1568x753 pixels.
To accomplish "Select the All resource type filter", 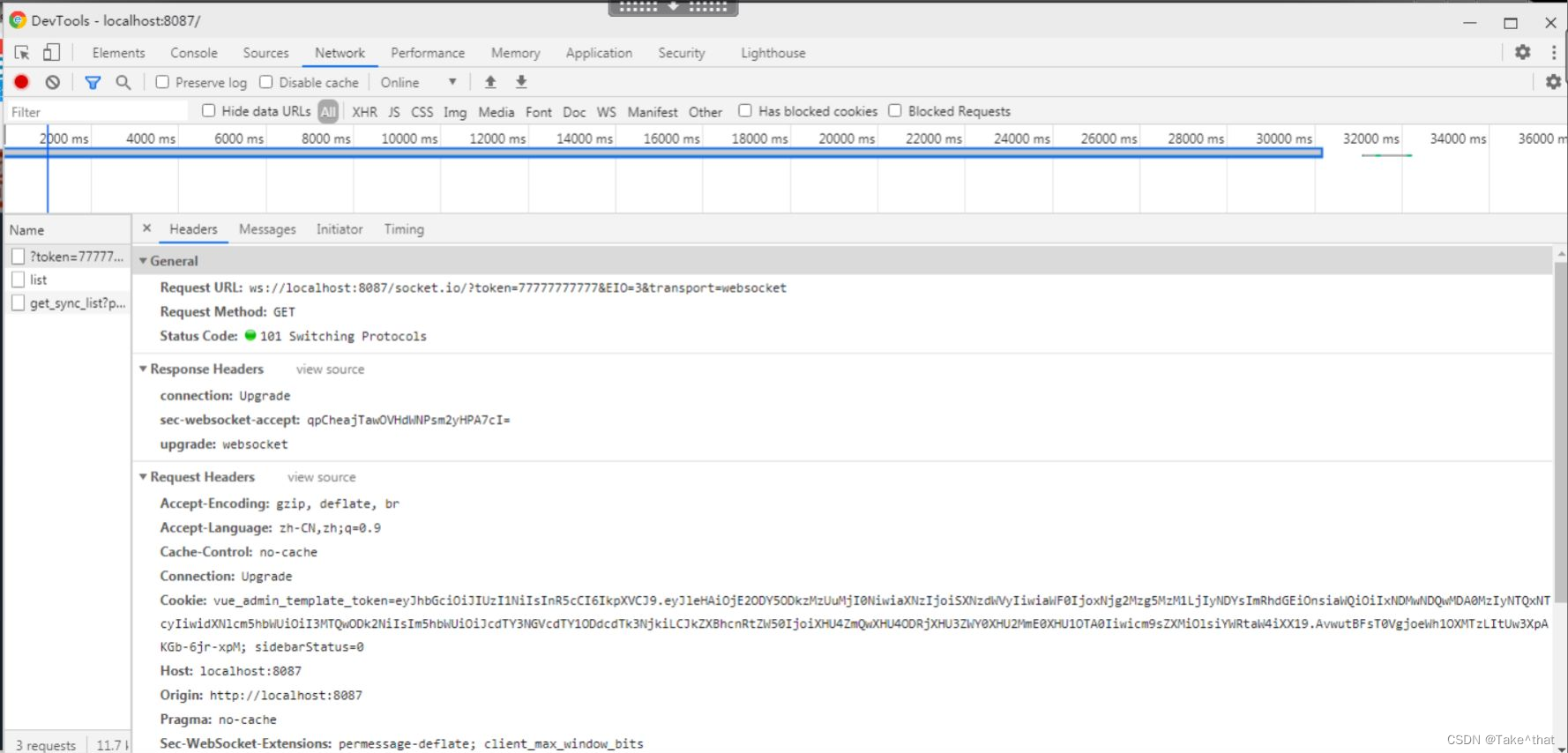I will (x=328, y=112).
